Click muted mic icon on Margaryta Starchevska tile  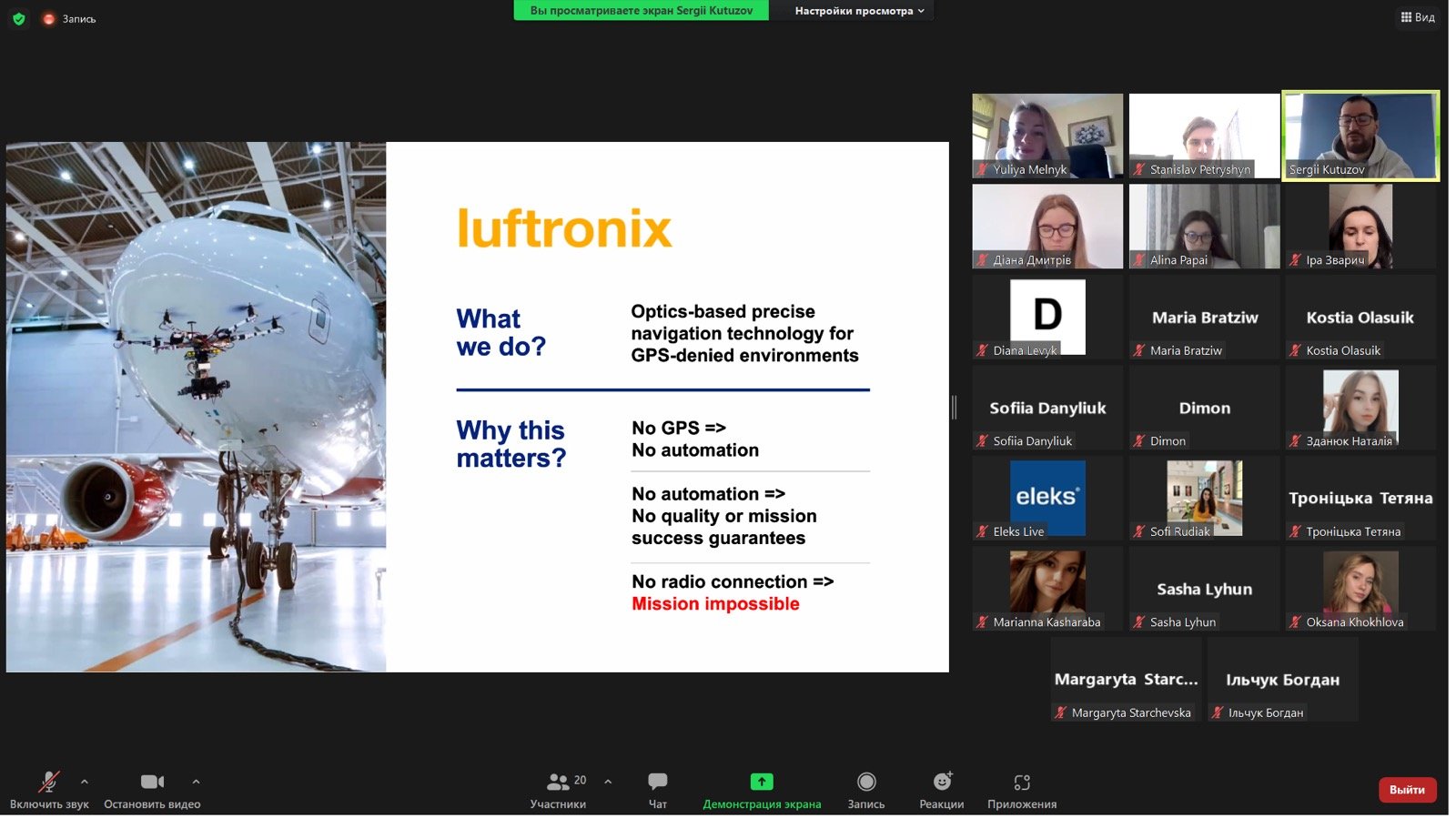pos(1061,712)
